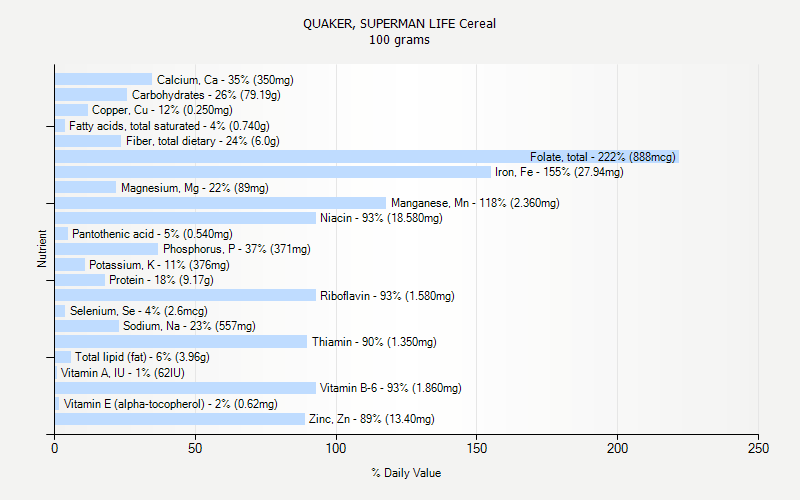Click the Riboflavin bar in the chart
The height and width of the screenshot is (500, 800).
(x=186, y=295)
